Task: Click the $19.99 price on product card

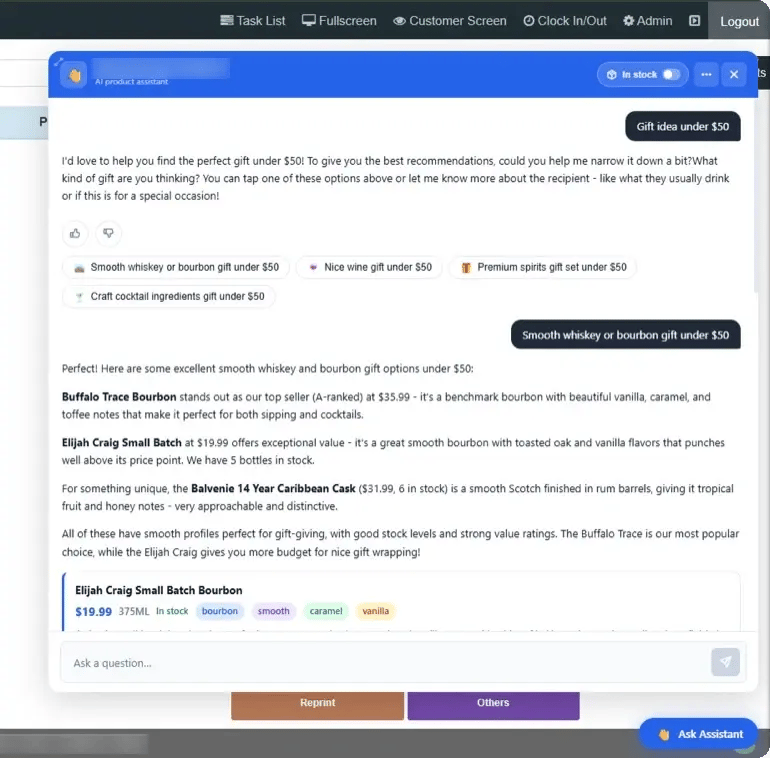Action: (93, 612)
